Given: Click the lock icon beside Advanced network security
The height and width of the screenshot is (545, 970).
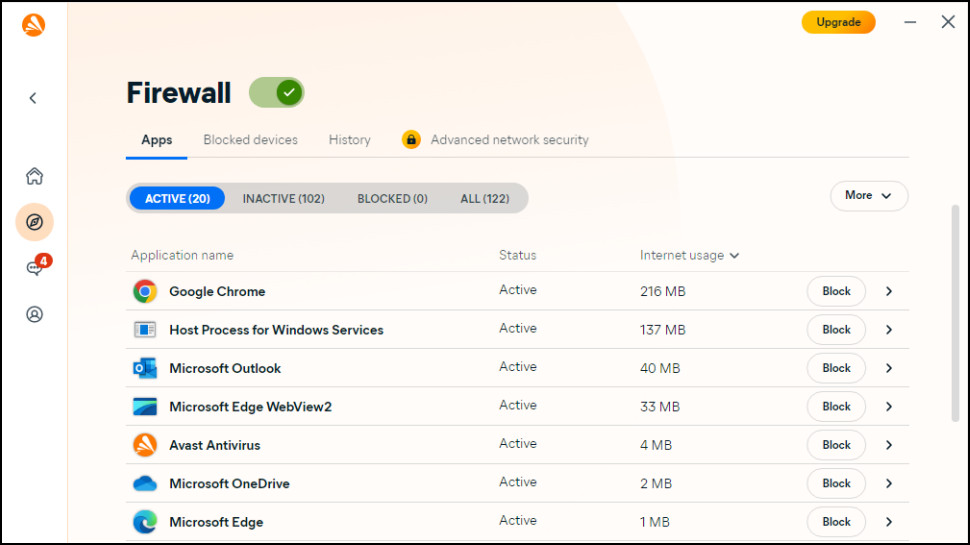Looking at the screenshot, I should click(x=411, y=140).
